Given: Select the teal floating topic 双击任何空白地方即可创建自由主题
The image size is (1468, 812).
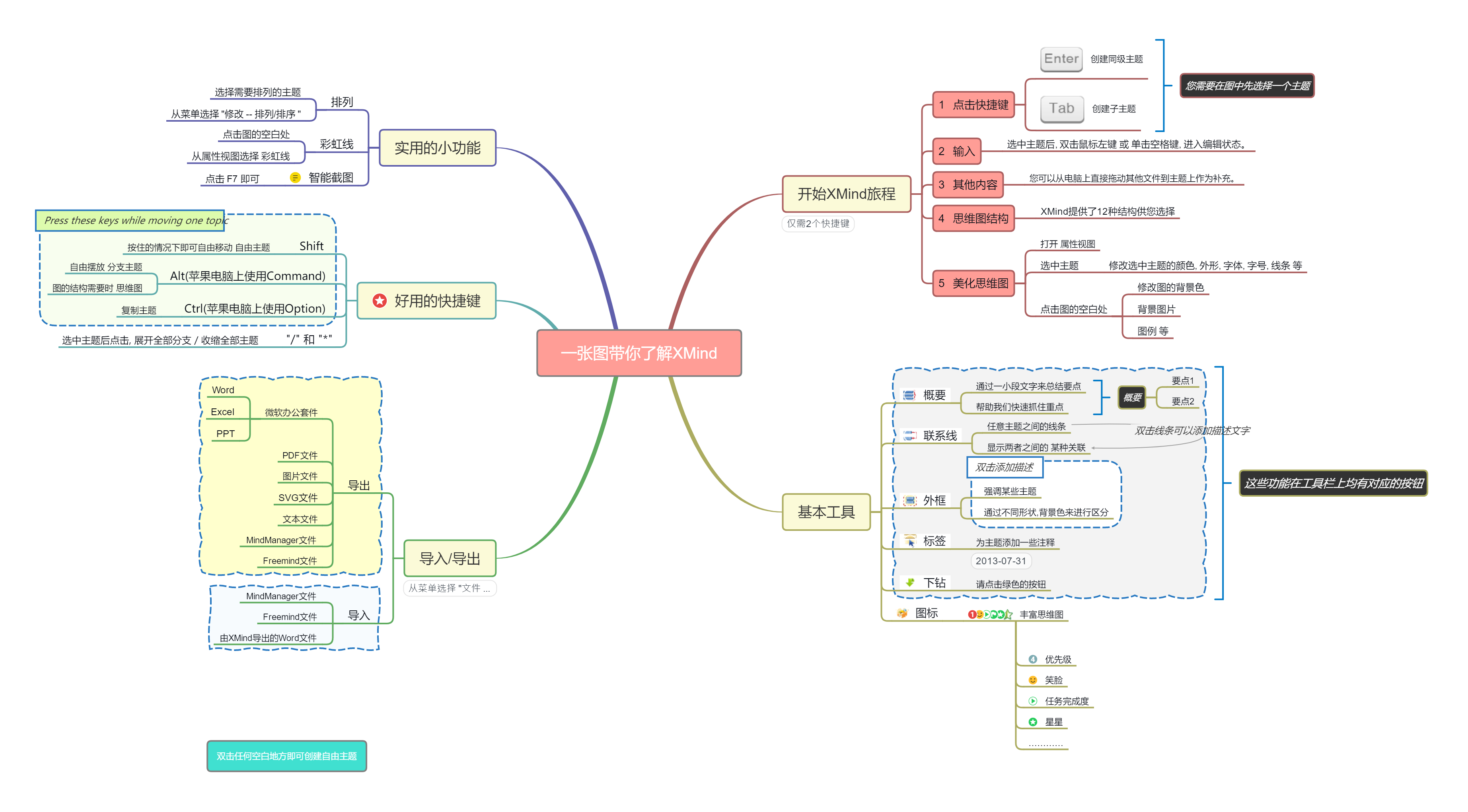Looking at the screenshot, I should click(287, 756).
